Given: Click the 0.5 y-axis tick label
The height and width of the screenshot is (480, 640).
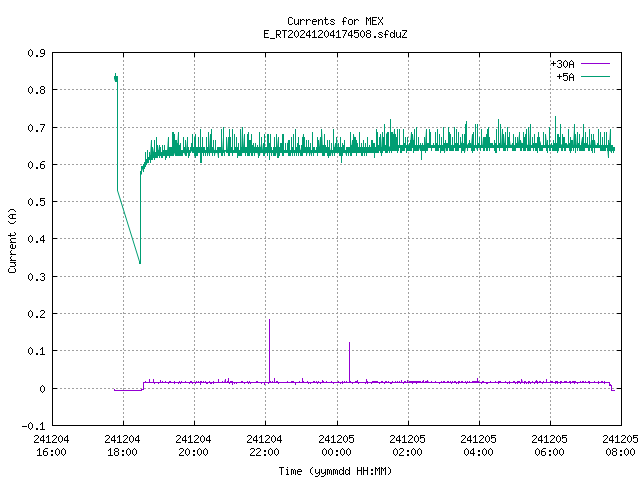Looking at the screenshot, I should pos(36,202).
